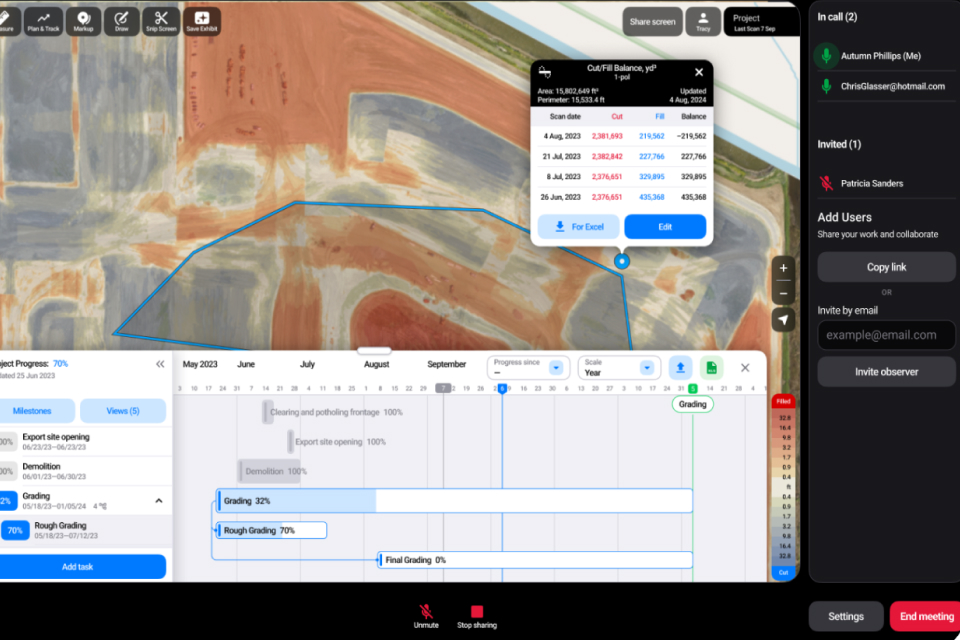960x640 pixels.
Task: Click the upload/export schedule icon
Action: (680, 367)
